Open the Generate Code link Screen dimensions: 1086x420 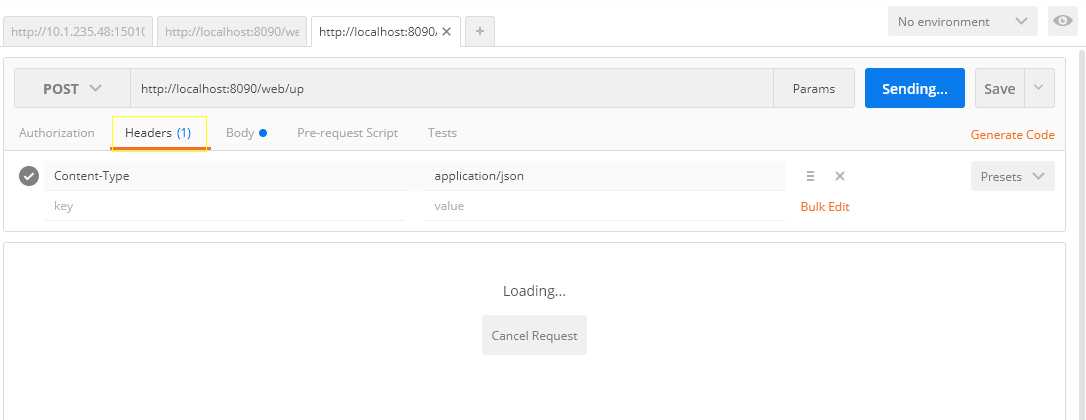1013,134
